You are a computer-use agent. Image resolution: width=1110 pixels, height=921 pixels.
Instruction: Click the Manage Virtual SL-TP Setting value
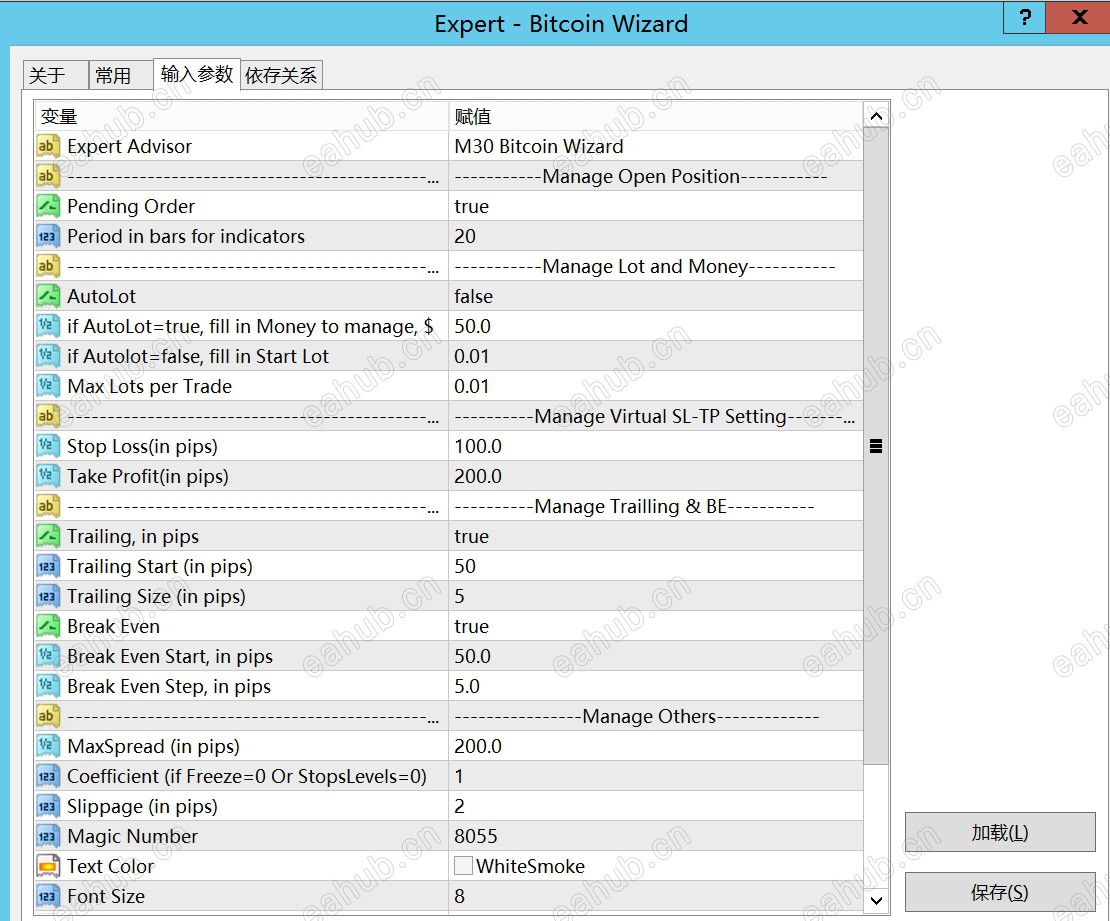click(x=654, y=416)
